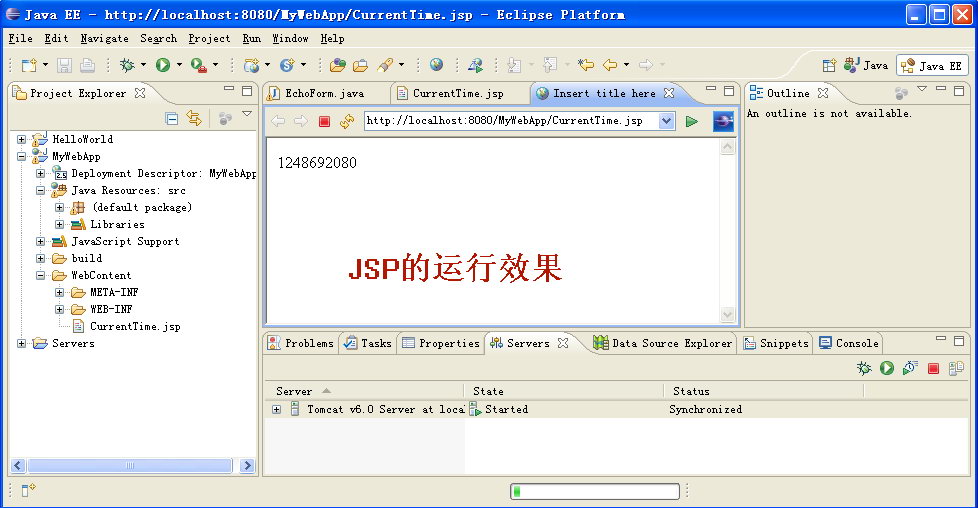Click the New wizard toolbar icon
This screenshot has height=508, width=978.
(29, 65)
